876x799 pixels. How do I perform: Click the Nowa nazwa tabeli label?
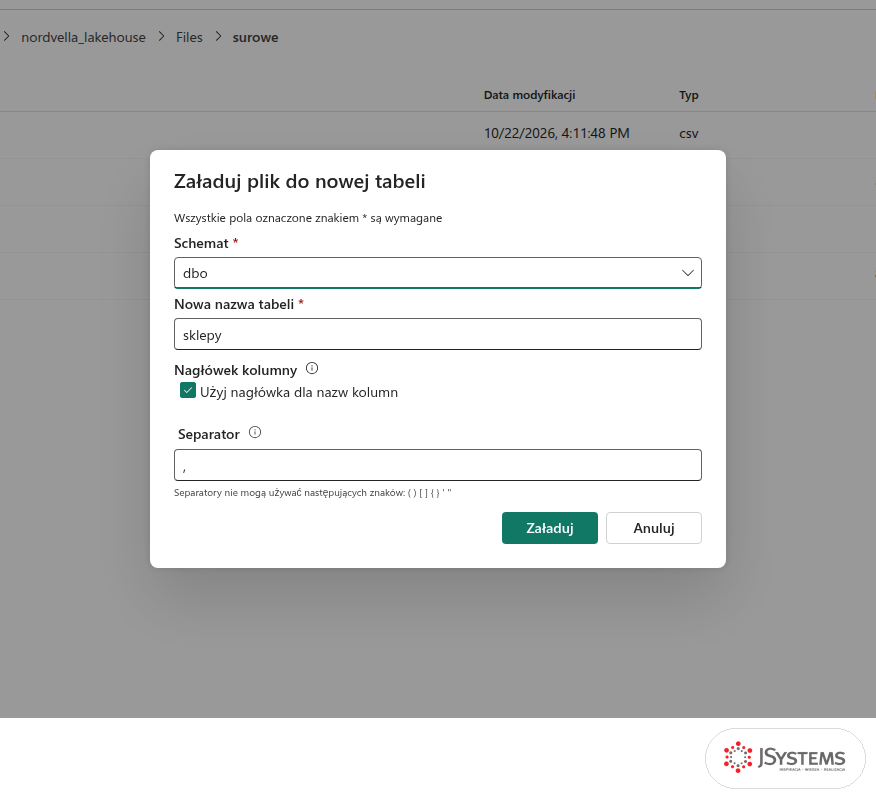[234, 304]
